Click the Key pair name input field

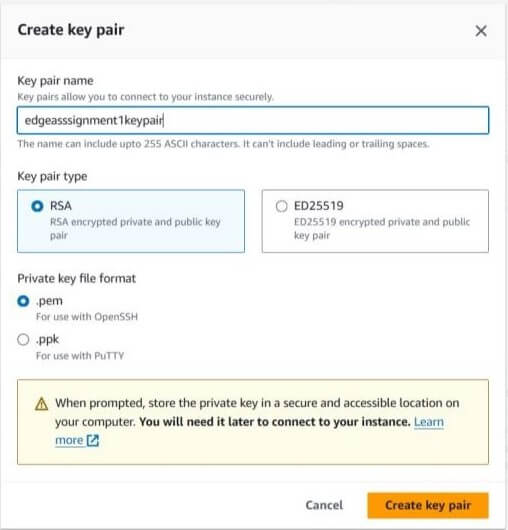pyautogui.click(x=253, y=120)
